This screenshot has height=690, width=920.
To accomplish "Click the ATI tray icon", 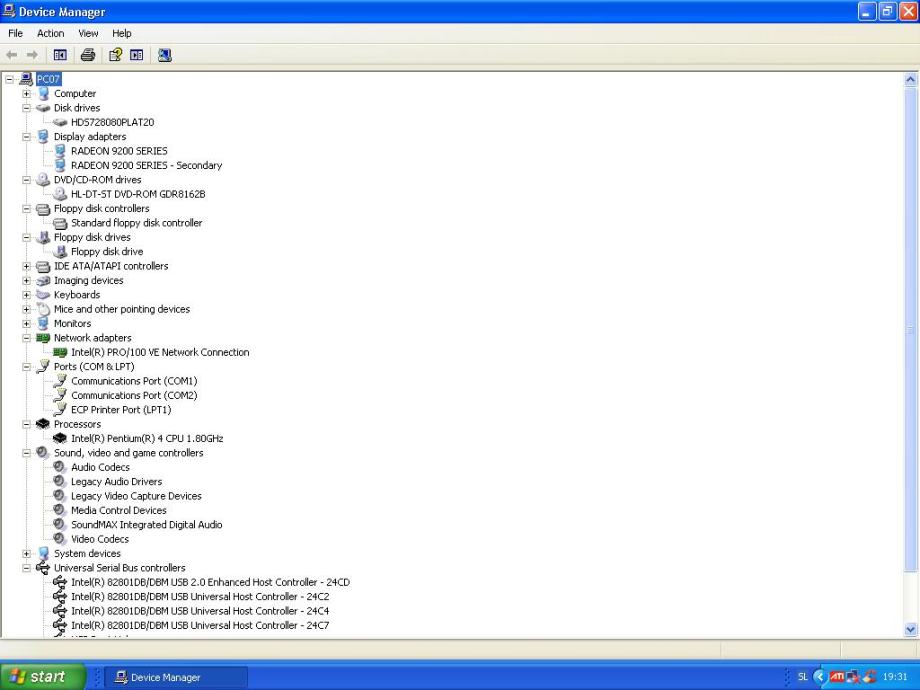I will pos(837,677).
